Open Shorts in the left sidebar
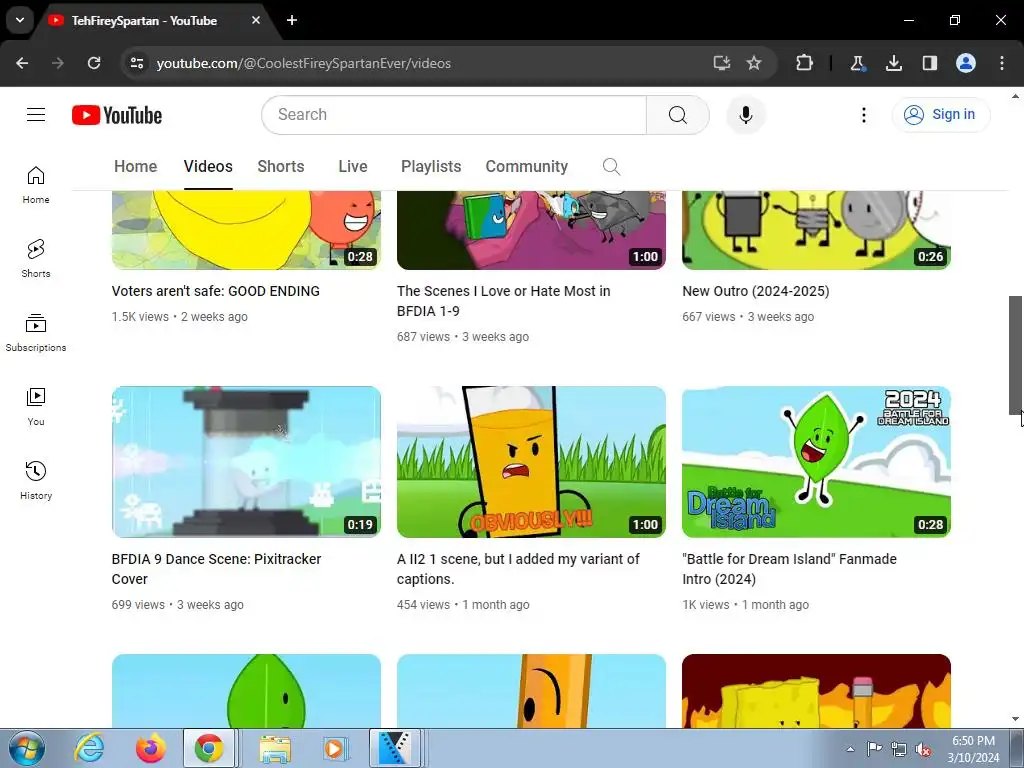Image resolution: width=1024 pixels, height=768 pixels. (36, 259)
